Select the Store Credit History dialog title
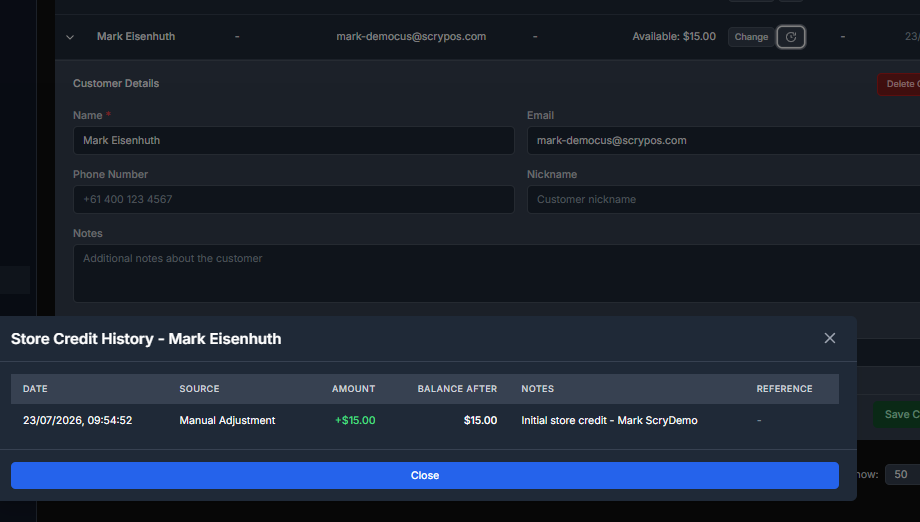Viewport: 920px width, 522px height. coord(146,339)
